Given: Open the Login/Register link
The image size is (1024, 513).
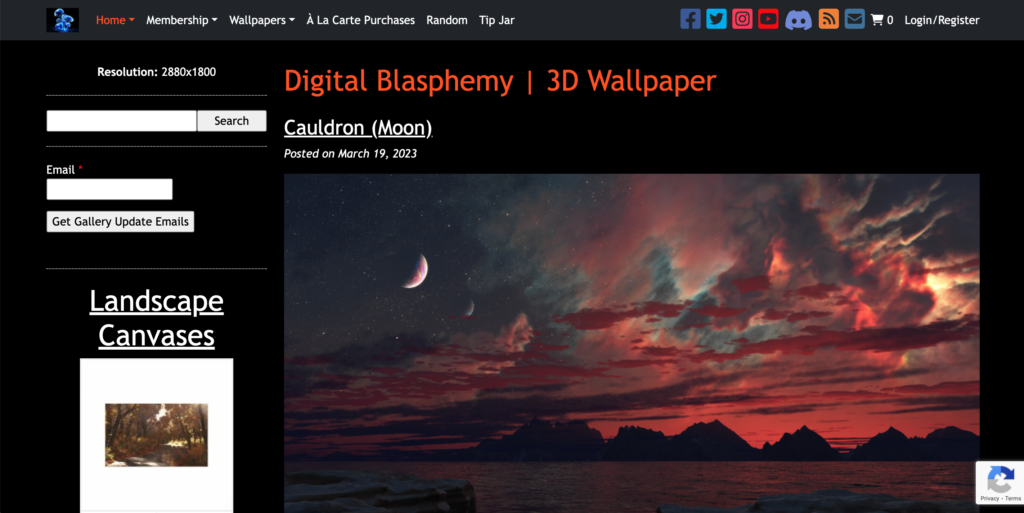Looking at the screenshot, I should [942, 20].
